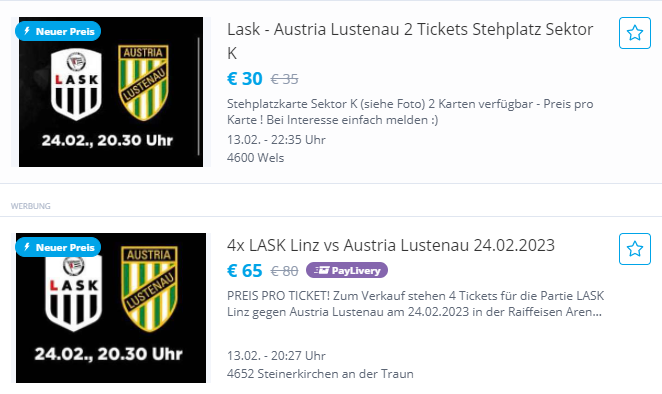Screen dimensions: 662x394
Task: Click the crossed-out € 80 old price
Action: [x=285, y=271]
